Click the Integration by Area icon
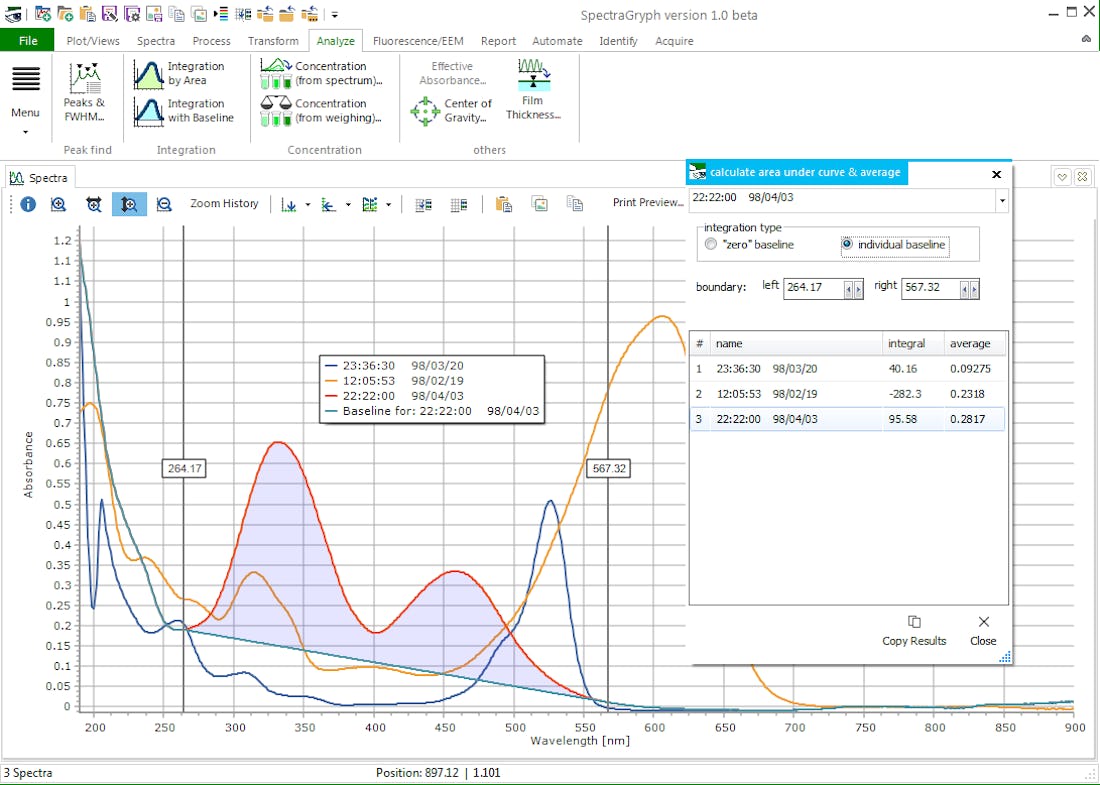Screen dimensions: 1100x785 (x=149, y=74)
